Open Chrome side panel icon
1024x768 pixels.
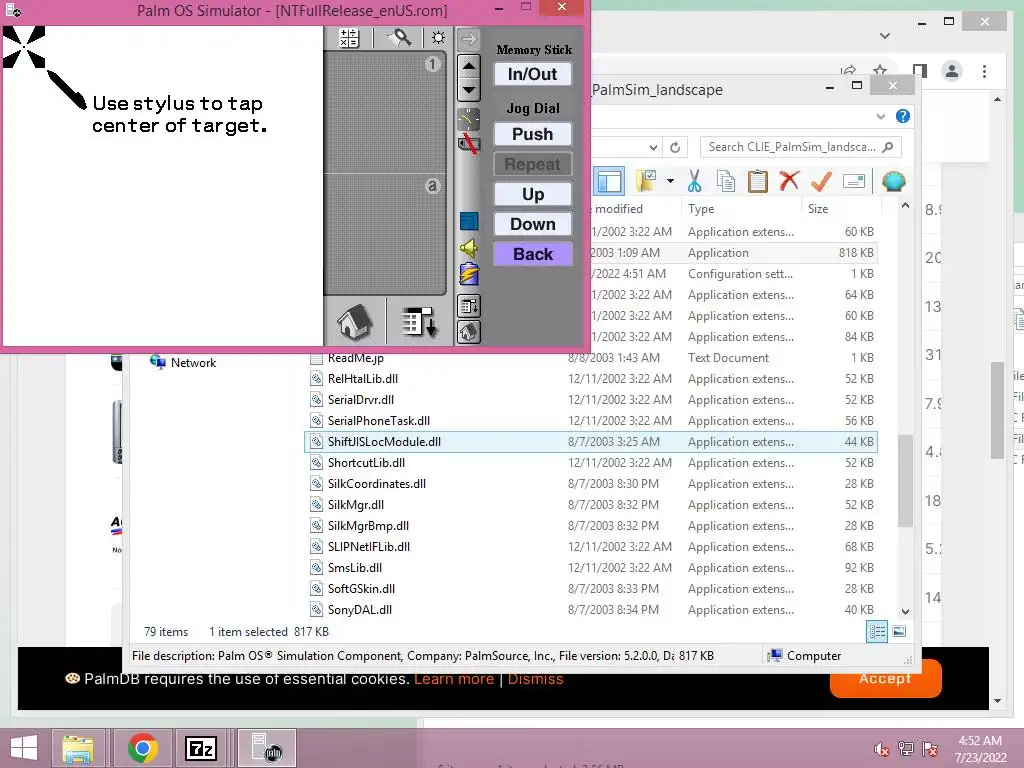click(x=920, y=71)
